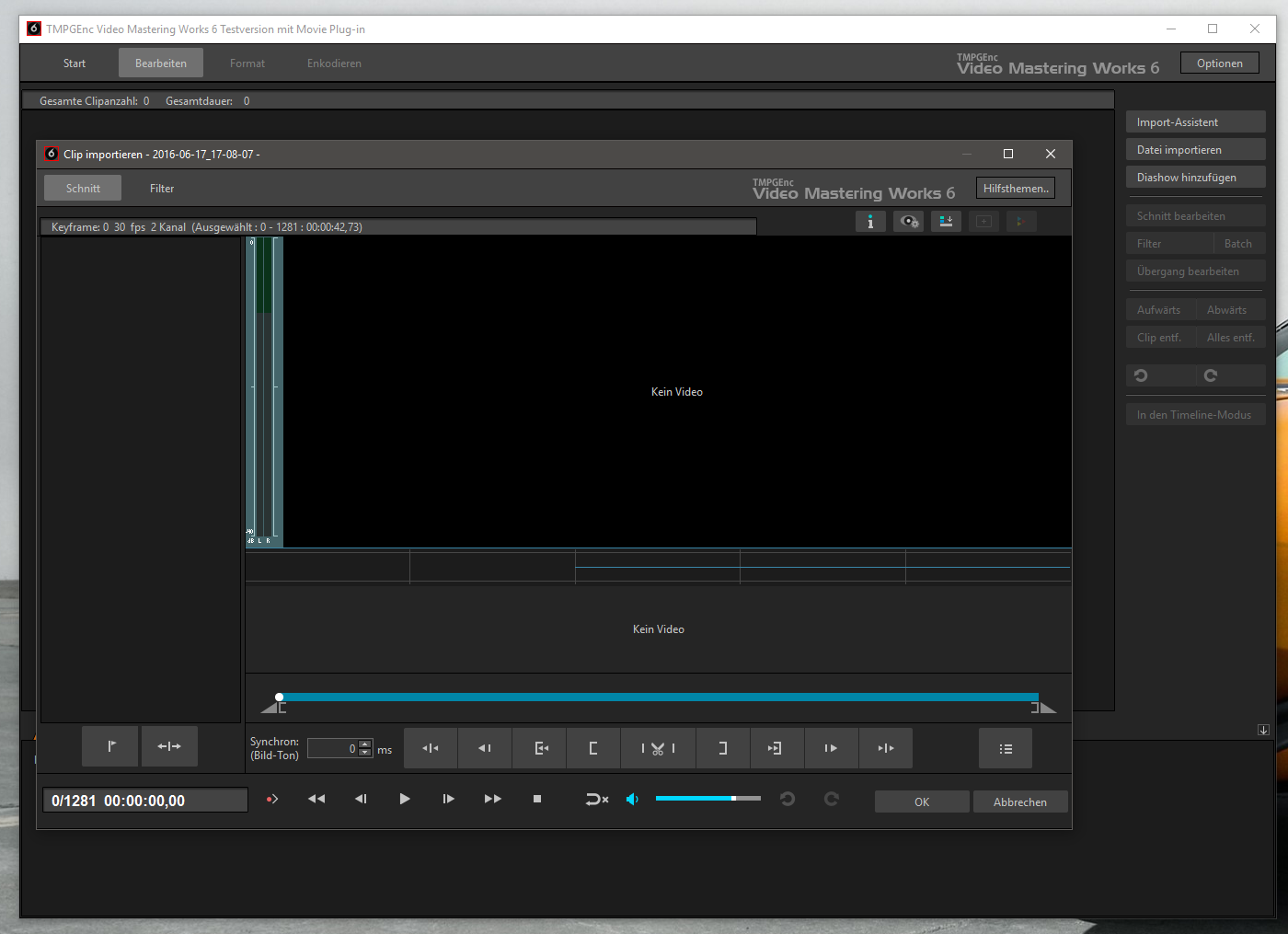Decrease the Synchron ms value
The image size is (1288, 934).
[x=365, y=753]
